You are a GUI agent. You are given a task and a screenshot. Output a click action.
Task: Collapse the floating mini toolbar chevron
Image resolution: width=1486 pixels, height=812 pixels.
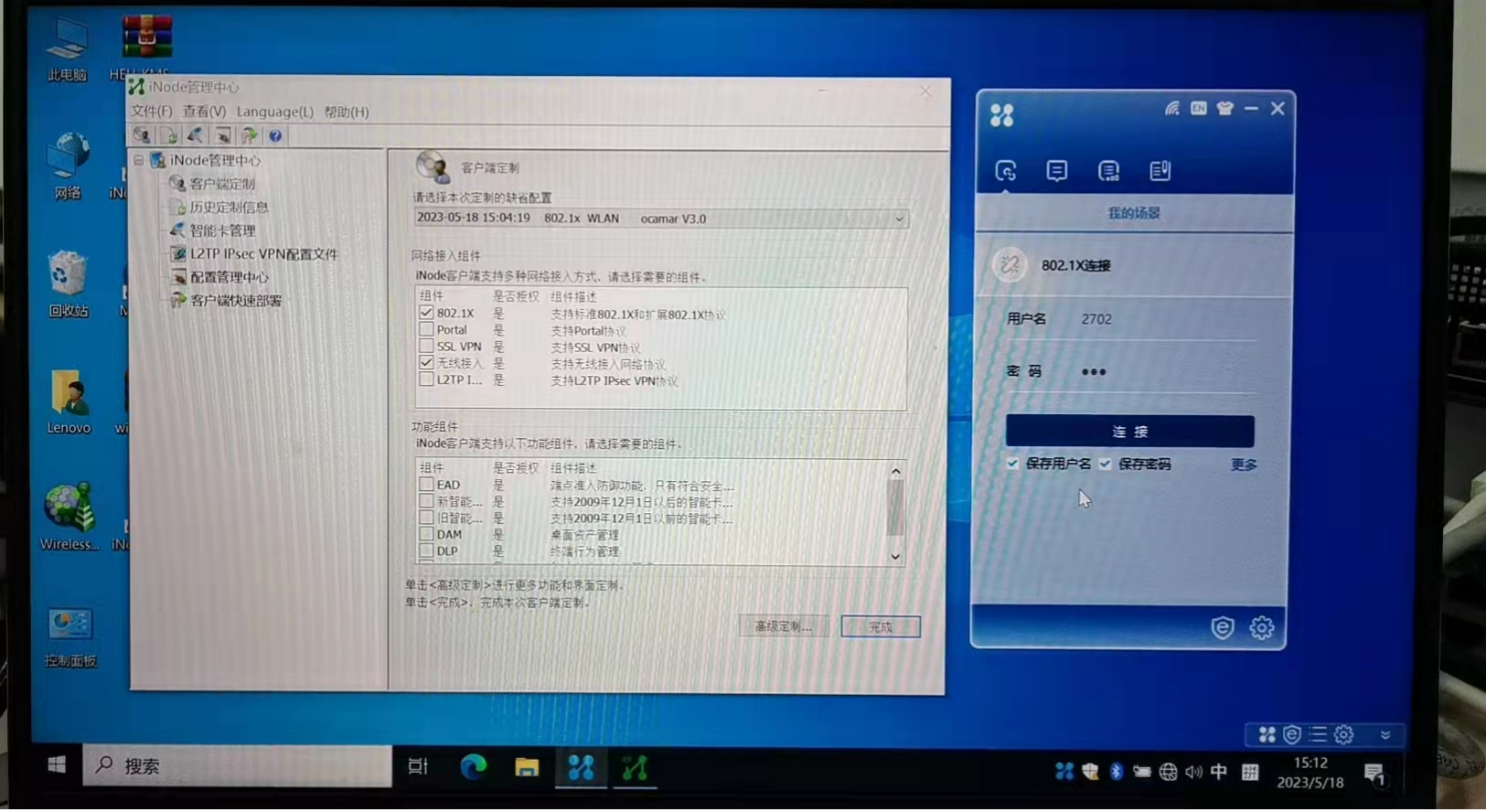point(1385,735)
